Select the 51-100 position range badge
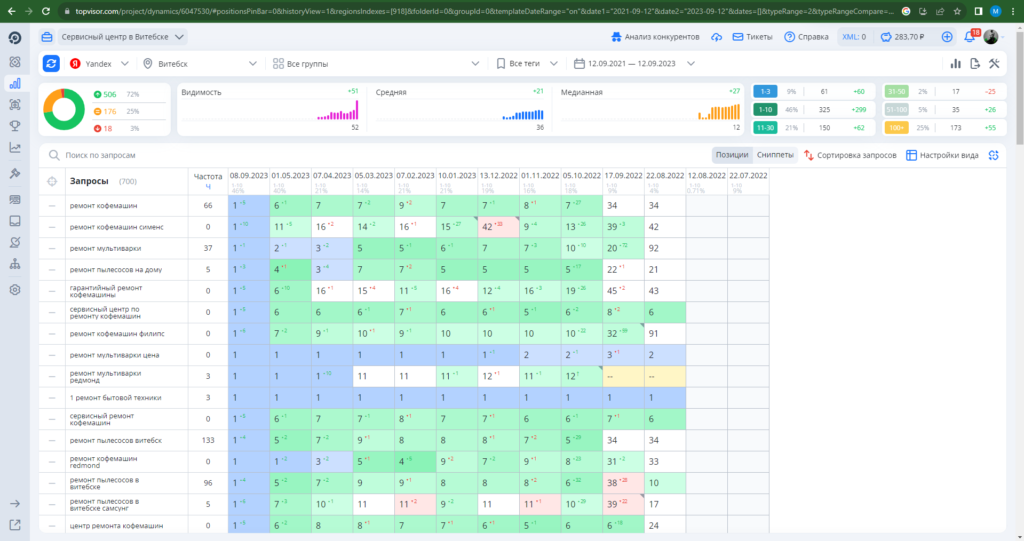The image size is (1024, 541). point(896,110)
